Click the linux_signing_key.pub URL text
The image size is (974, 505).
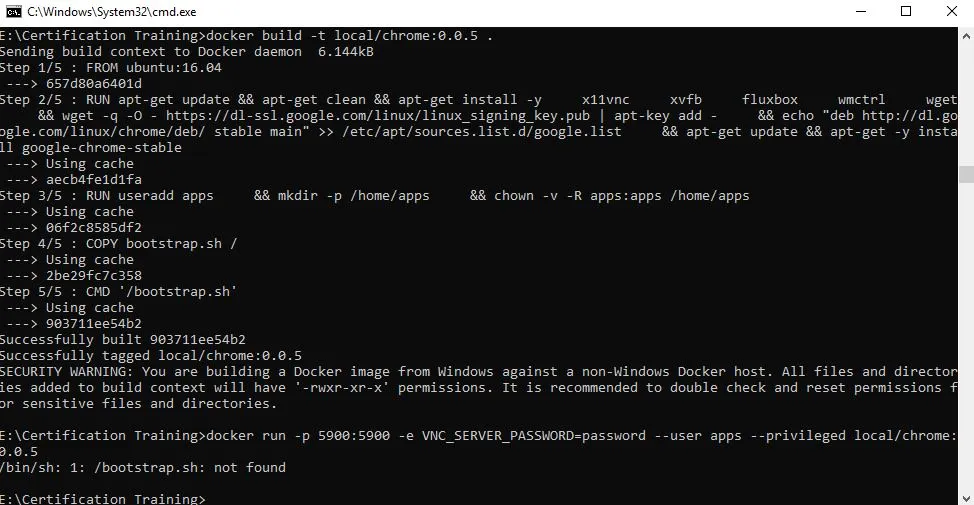click(x=378, y=116)
